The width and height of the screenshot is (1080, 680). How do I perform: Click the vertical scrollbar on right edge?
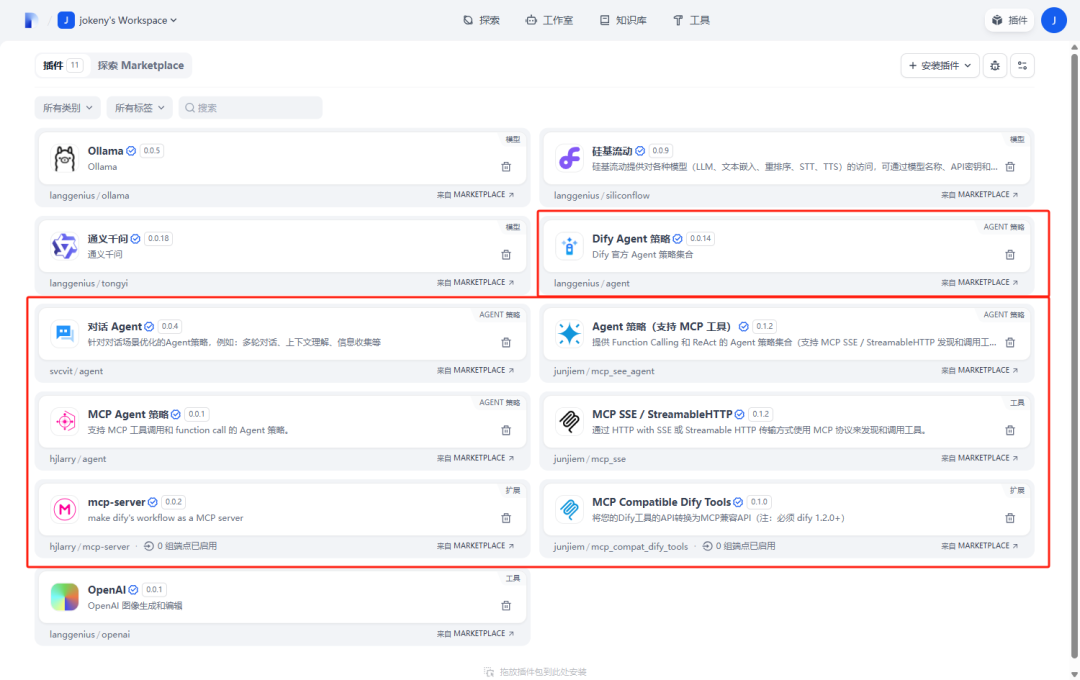pyautogui.click(x=1074, y=355)
